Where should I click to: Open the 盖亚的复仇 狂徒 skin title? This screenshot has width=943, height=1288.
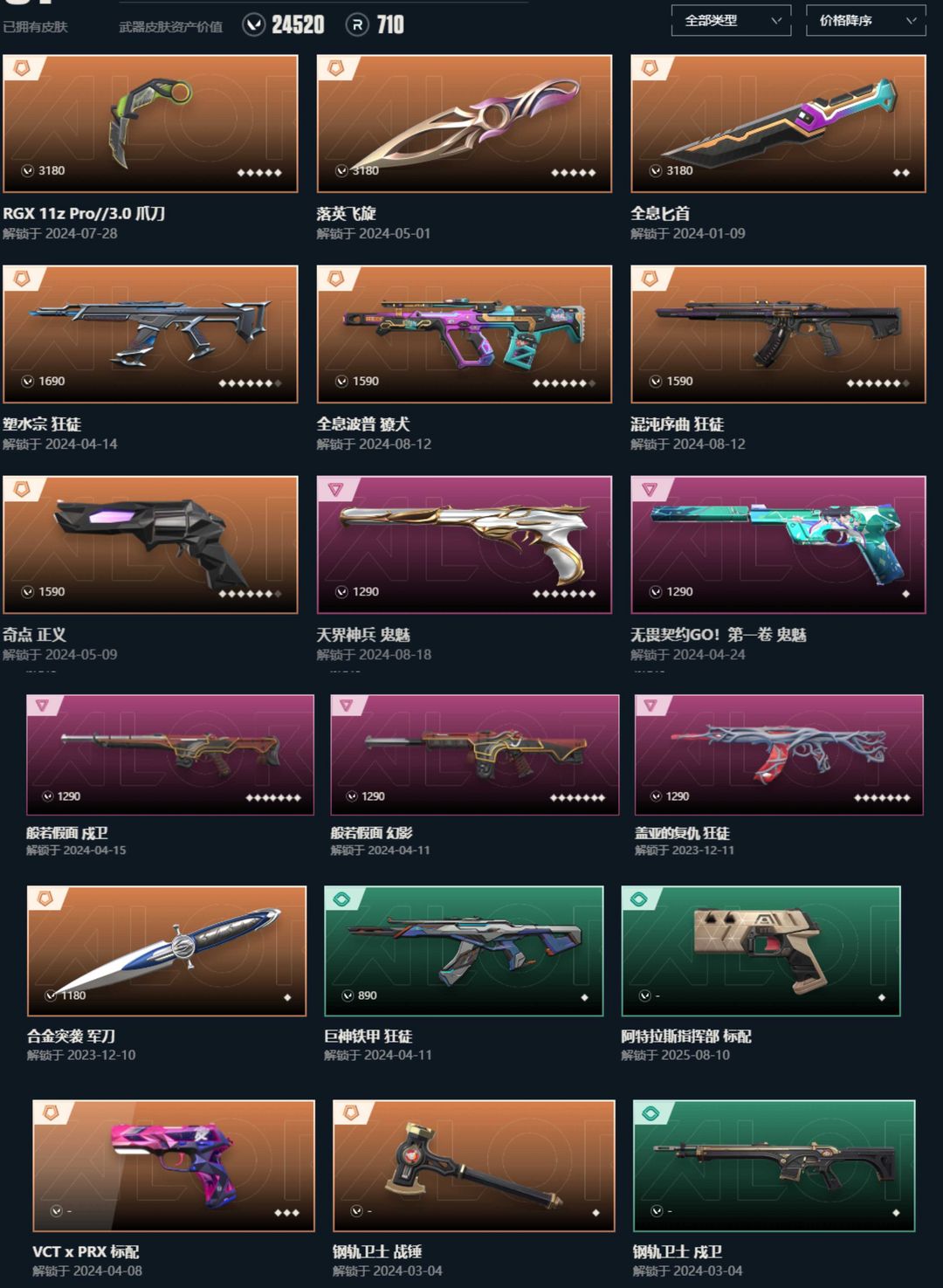682,833
